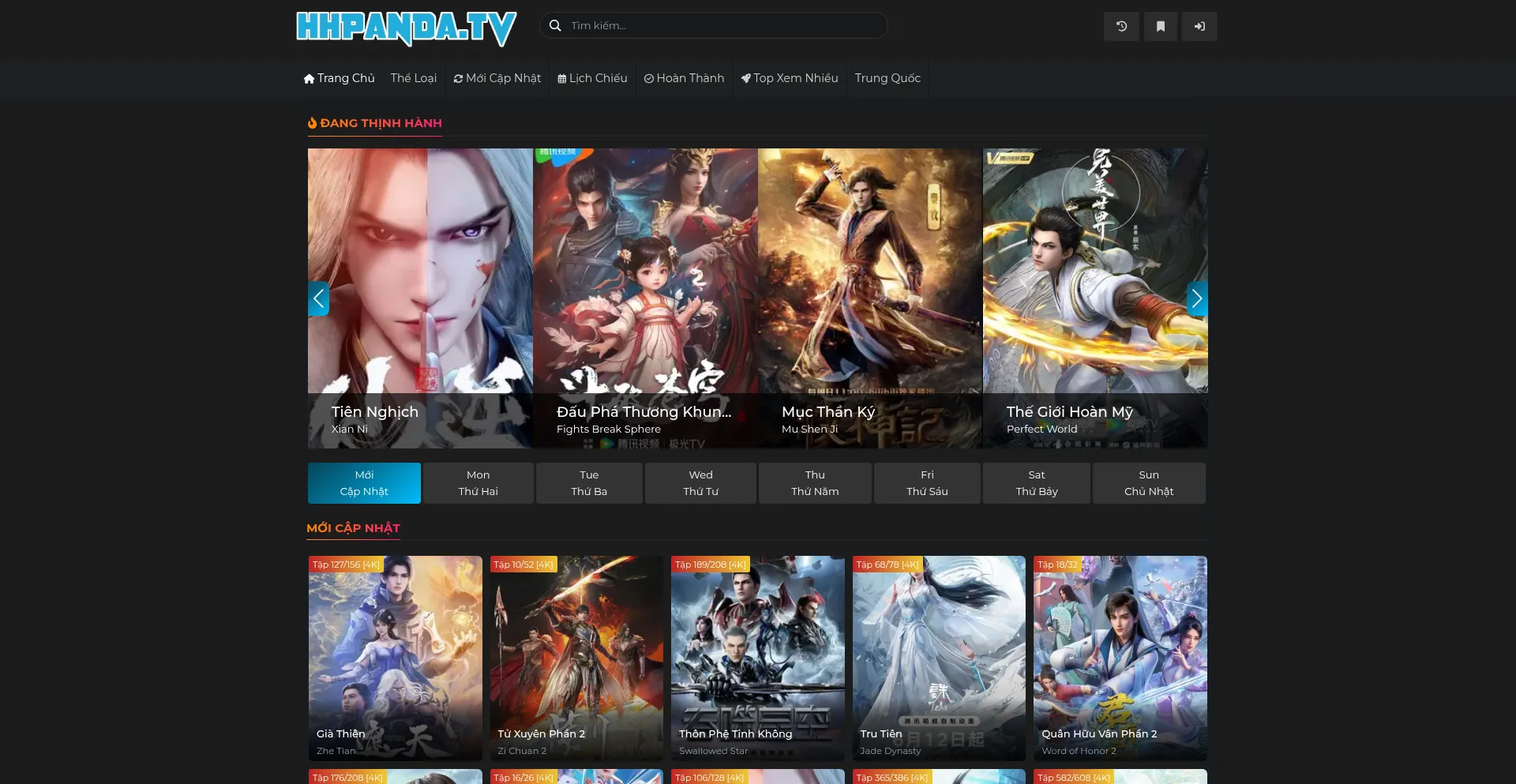Image resolution: width=1516 pixels, height=784 pixels.
Task: Open the Hoàn Thành menu item
Action: pyautogui.click(x=684, y=78)
